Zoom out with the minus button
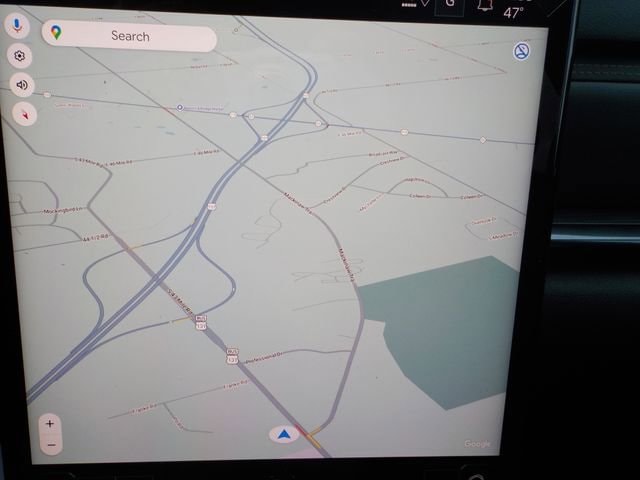 50,444
